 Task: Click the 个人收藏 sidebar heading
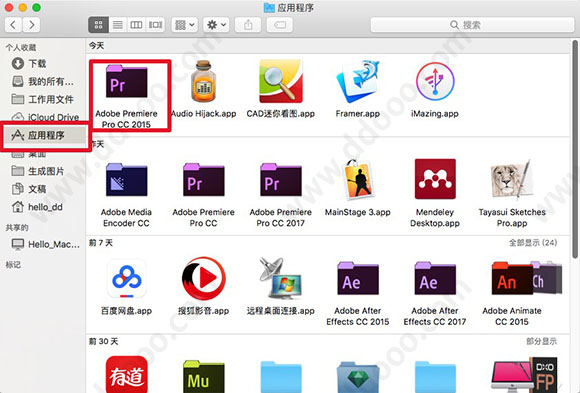pos(21,47)
